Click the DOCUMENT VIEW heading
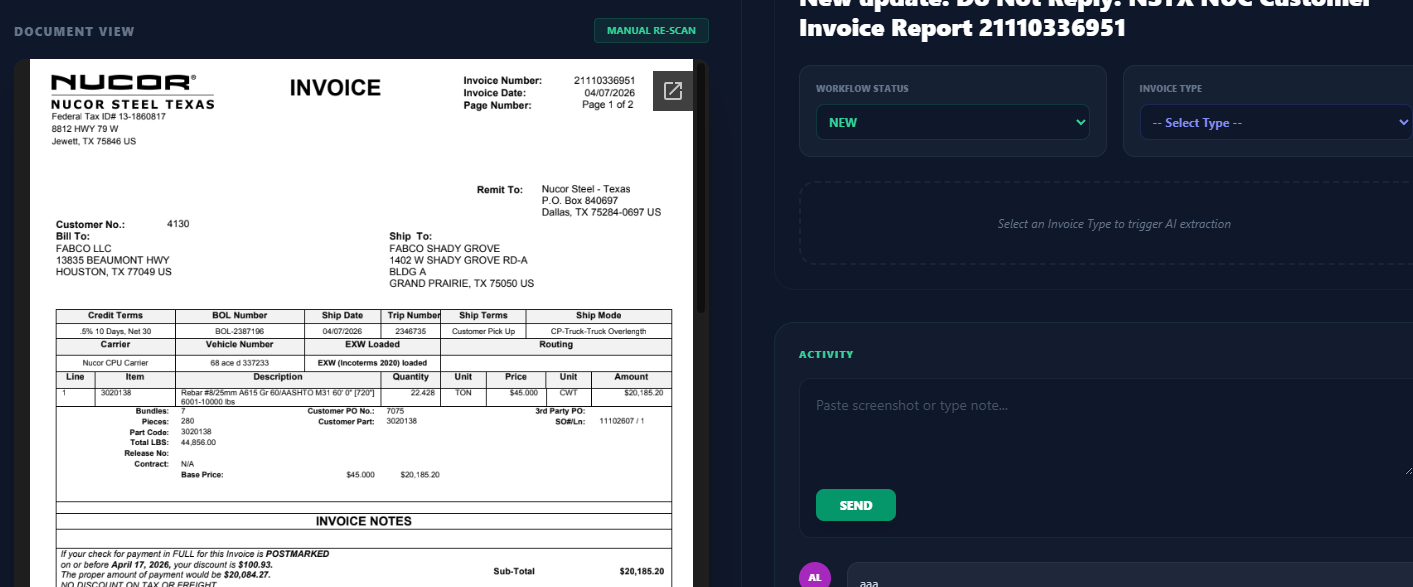 click(x=74, y=32)
